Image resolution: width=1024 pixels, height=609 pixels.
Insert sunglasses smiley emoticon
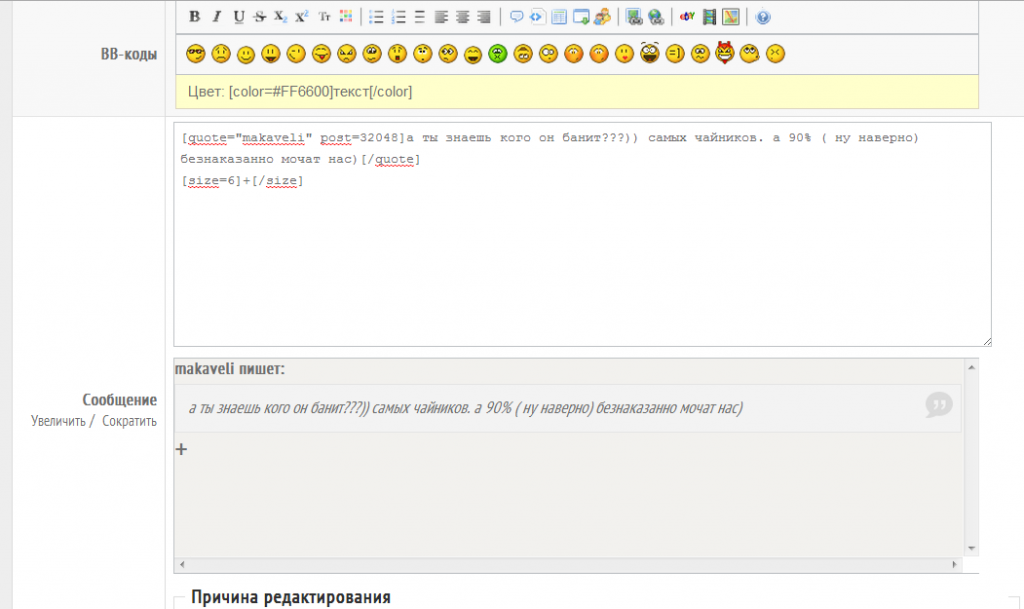(x=195, y=54)
